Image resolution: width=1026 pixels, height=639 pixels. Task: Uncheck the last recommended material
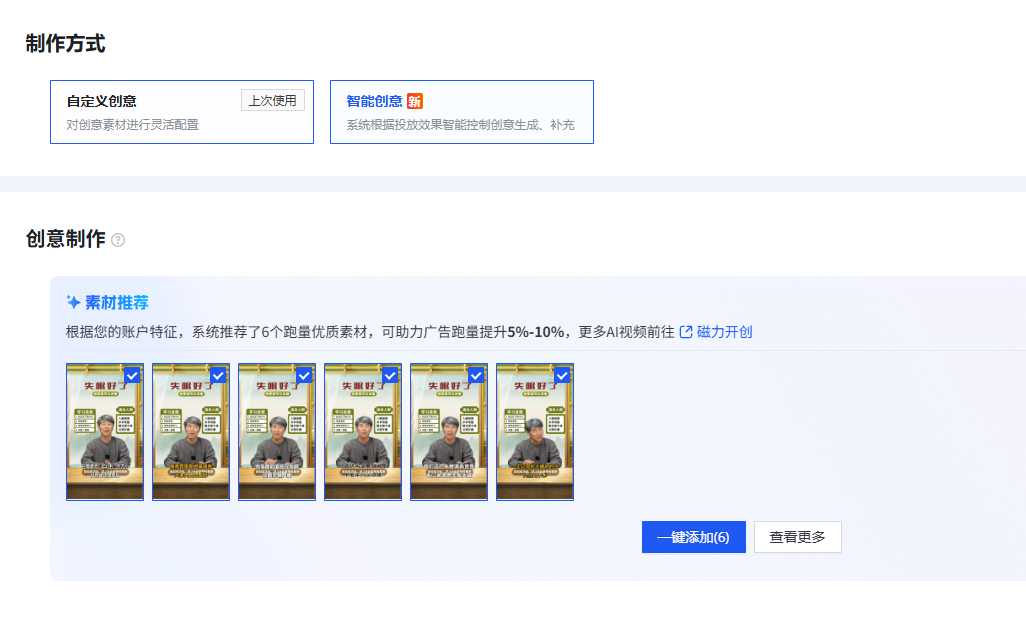(x=564, y=376)
